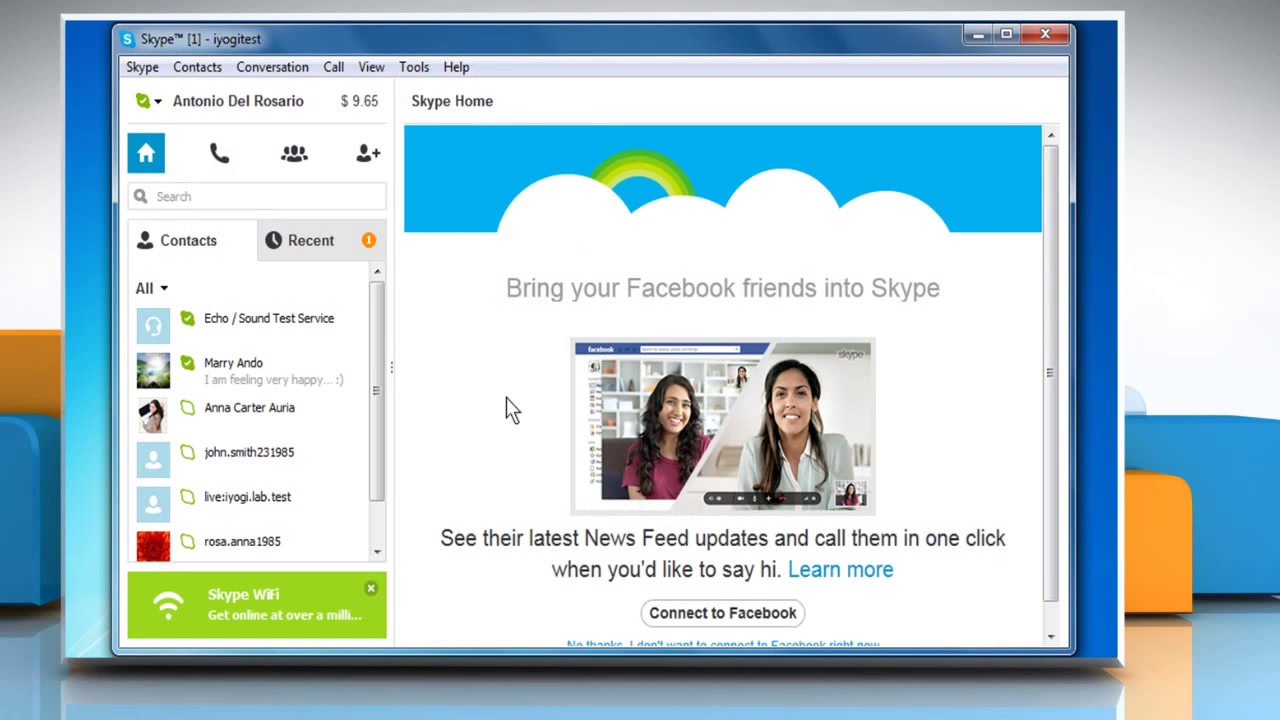Click status icon beside john.smith231985
The width and height of the screenshot is (1280, 720).
pyautogui.click(x=187, y=452)
